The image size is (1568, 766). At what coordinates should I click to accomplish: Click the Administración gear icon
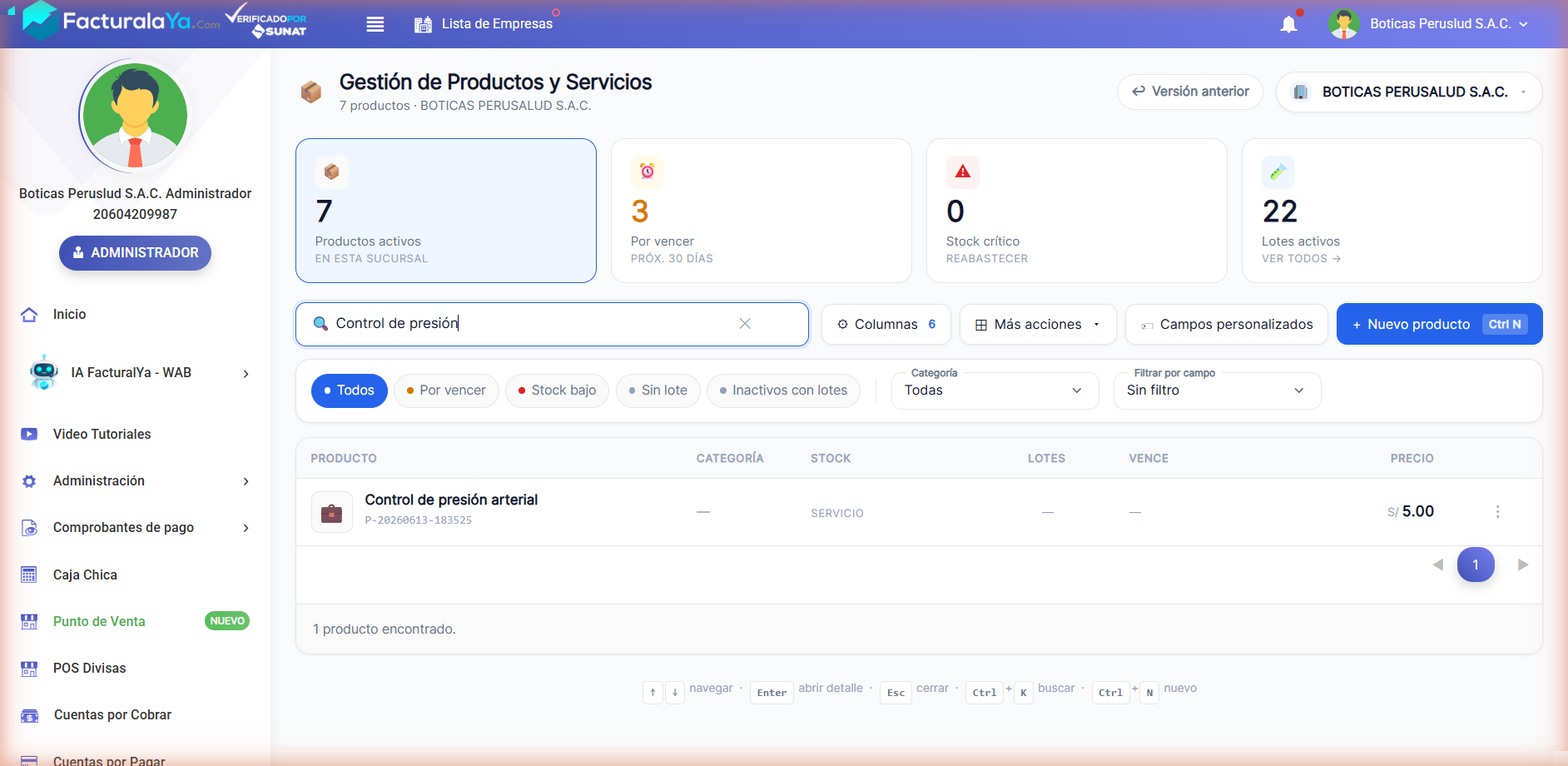[29, 481]
